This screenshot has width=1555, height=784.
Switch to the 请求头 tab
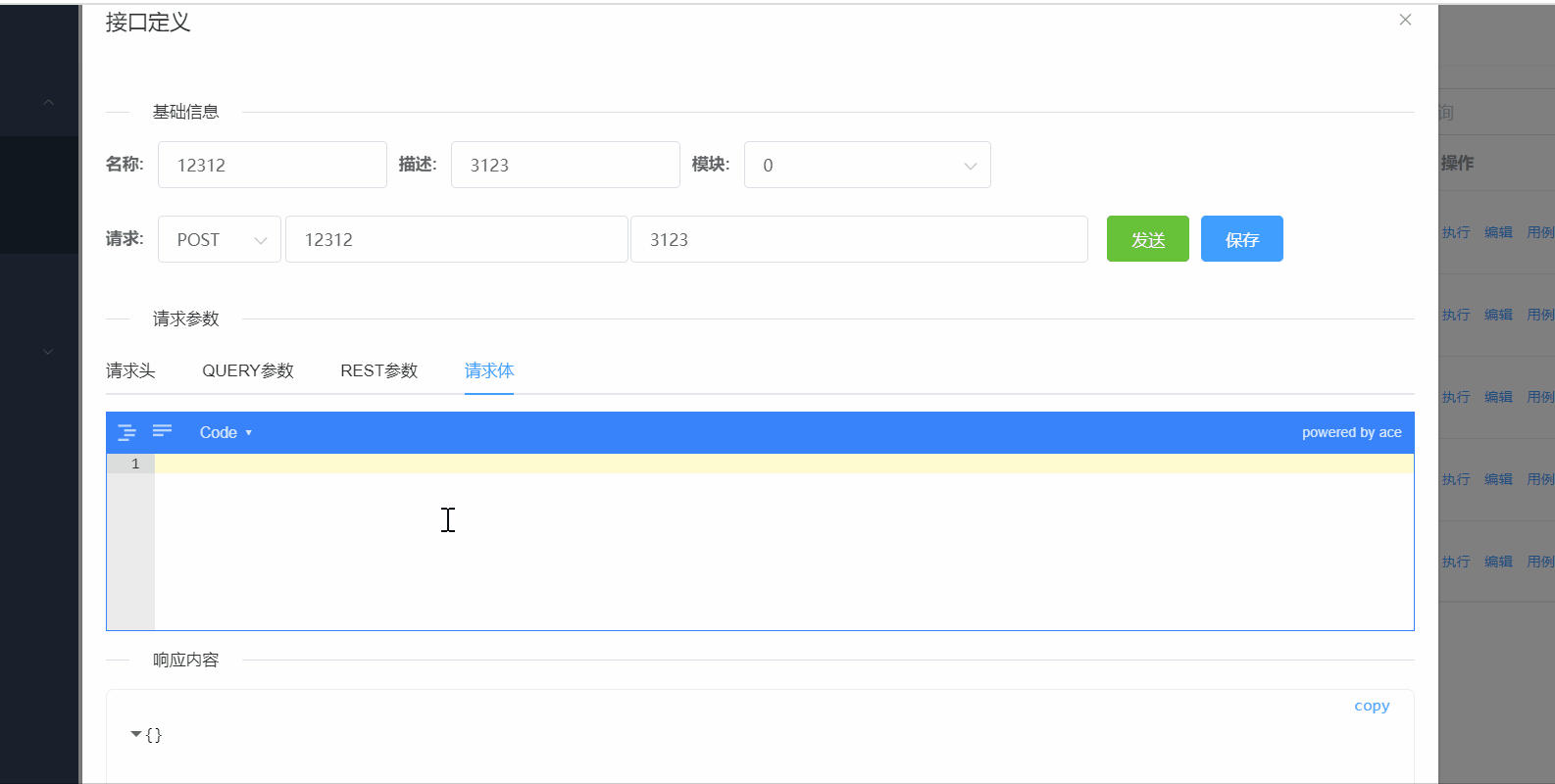130,370
